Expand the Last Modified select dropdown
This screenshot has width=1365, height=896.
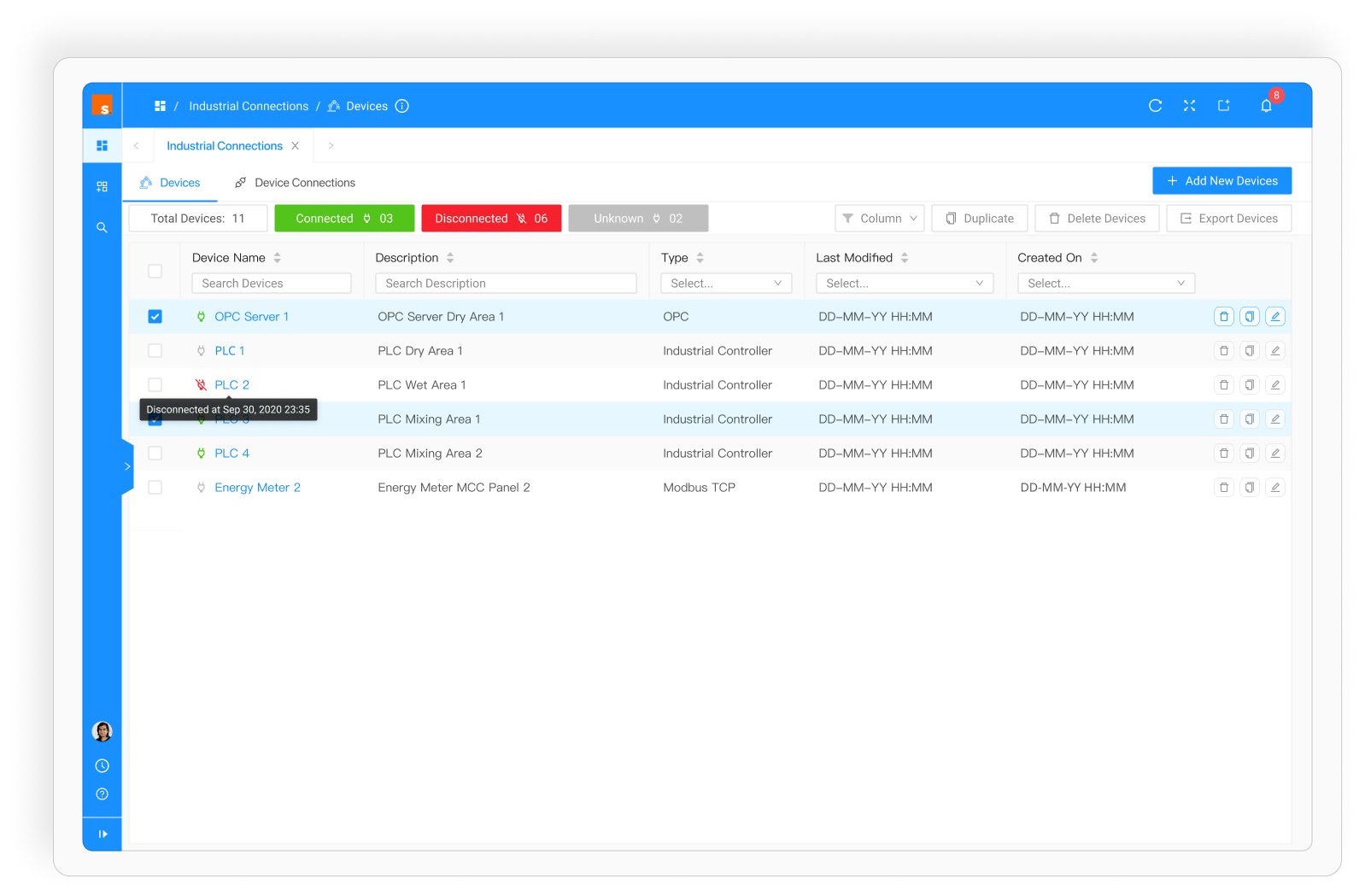tap(904, 284)
